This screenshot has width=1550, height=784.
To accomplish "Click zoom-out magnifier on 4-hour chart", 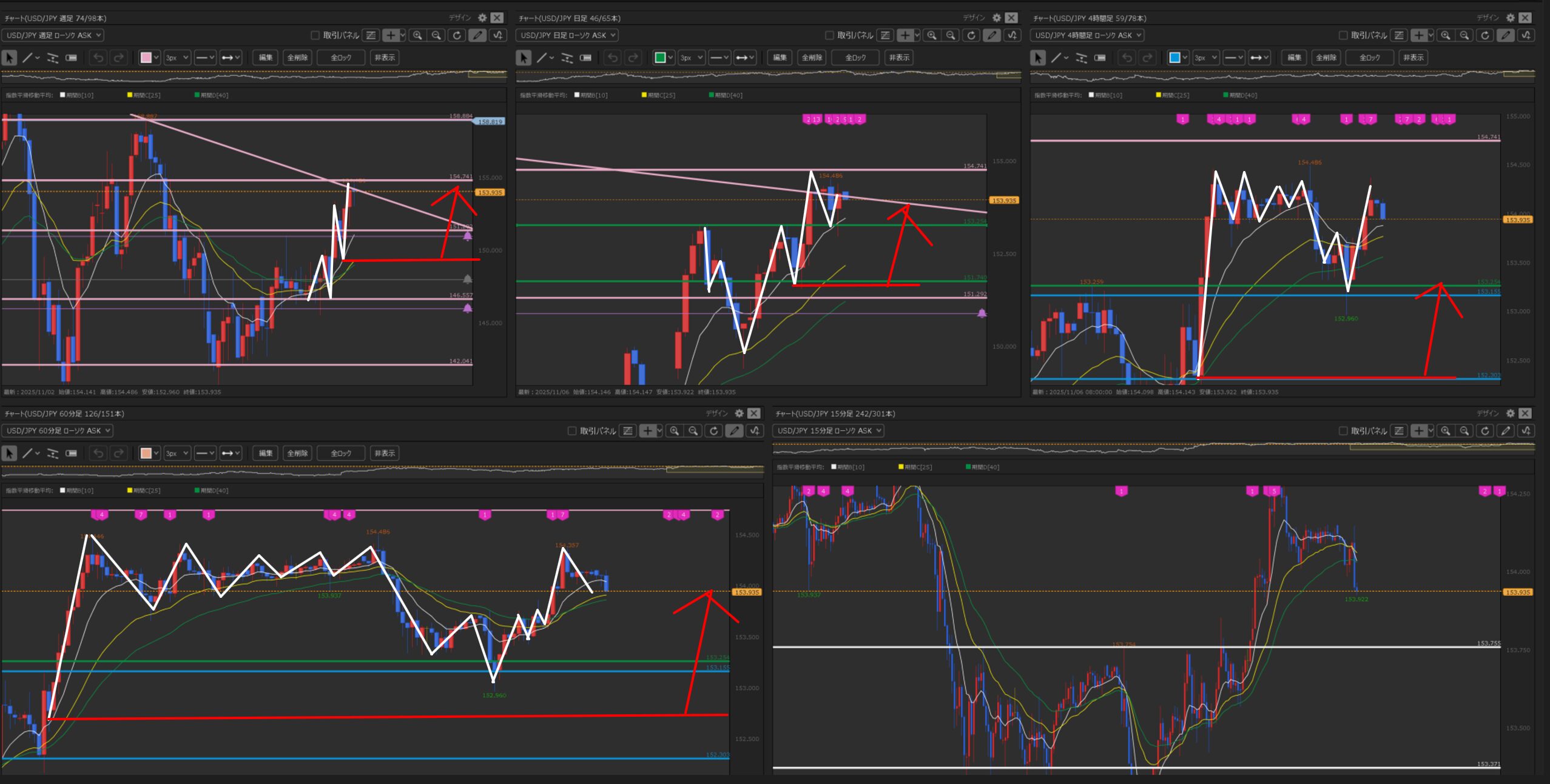I will point(1464,35).
